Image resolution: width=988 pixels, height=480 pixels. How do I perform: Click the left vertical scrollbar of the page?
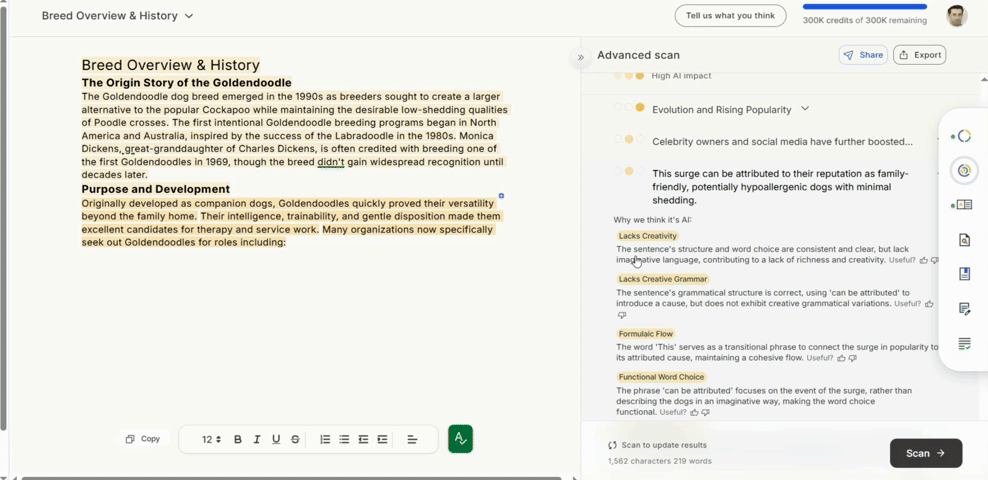pyautogui.click(x=3, y=219)
